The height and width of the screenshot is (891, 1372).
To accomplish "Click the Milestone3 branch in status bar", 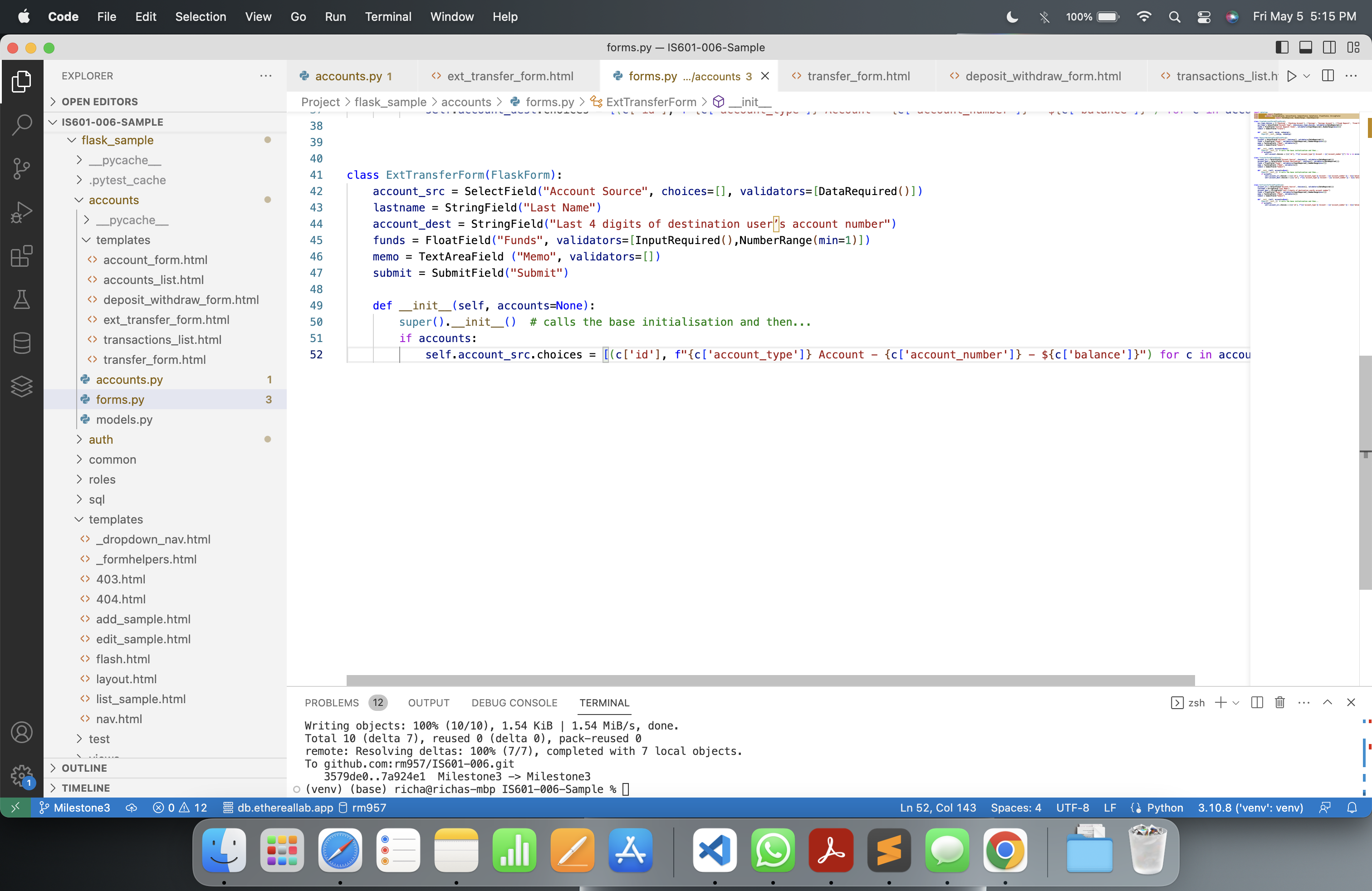I will [x=74, y=808].
